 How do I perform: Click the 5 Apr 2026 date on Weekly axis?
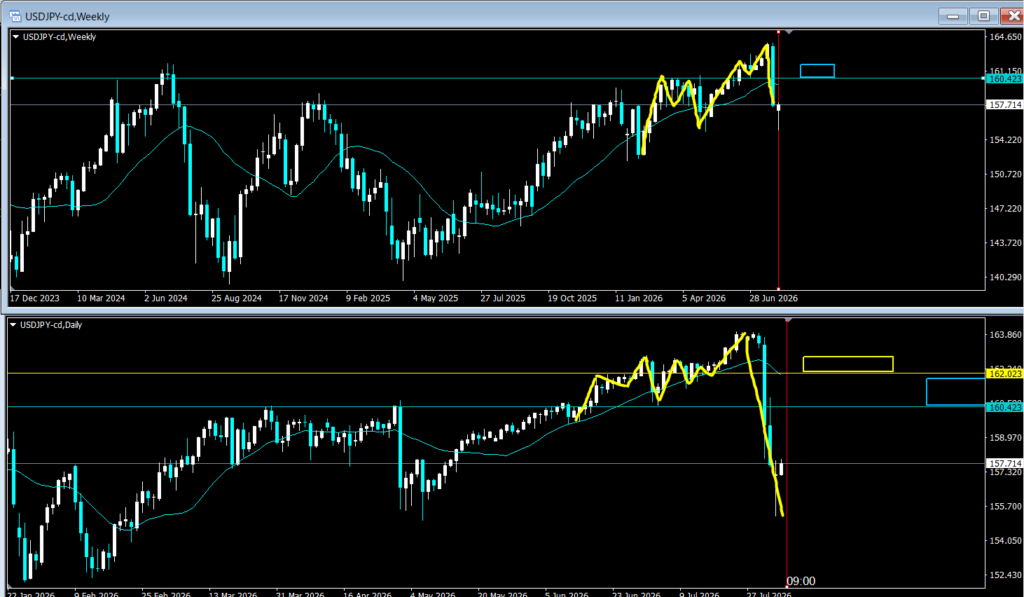pos(704,298)
